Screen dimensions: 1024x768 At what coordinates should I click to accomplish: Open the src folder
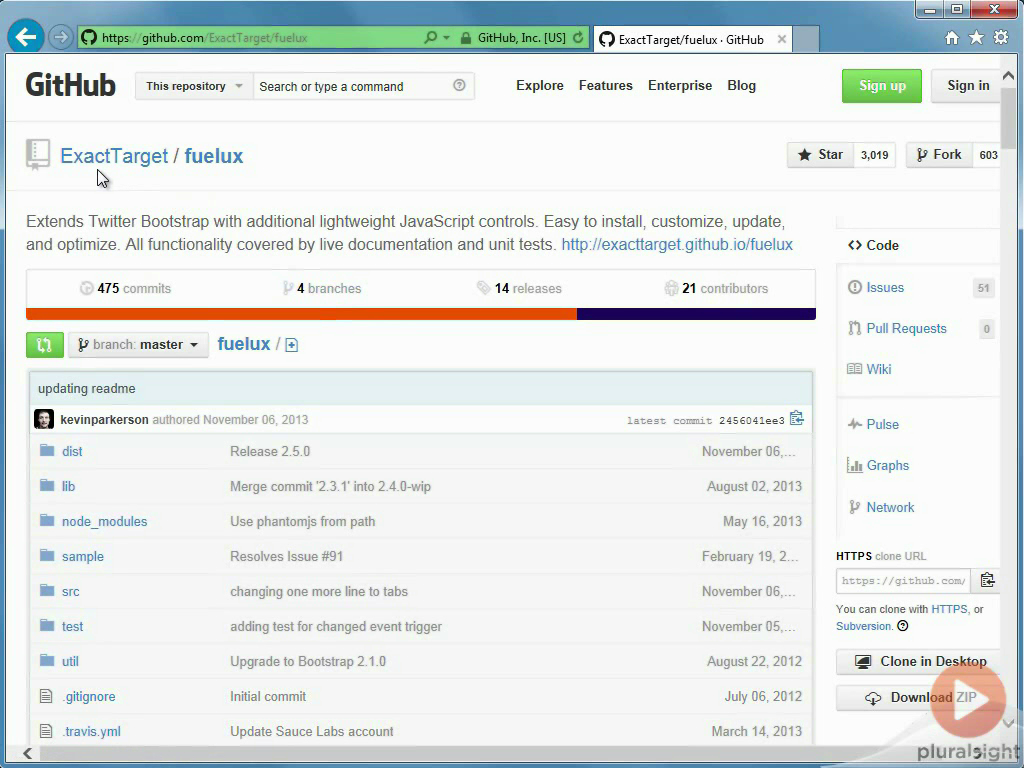(71, 592)
